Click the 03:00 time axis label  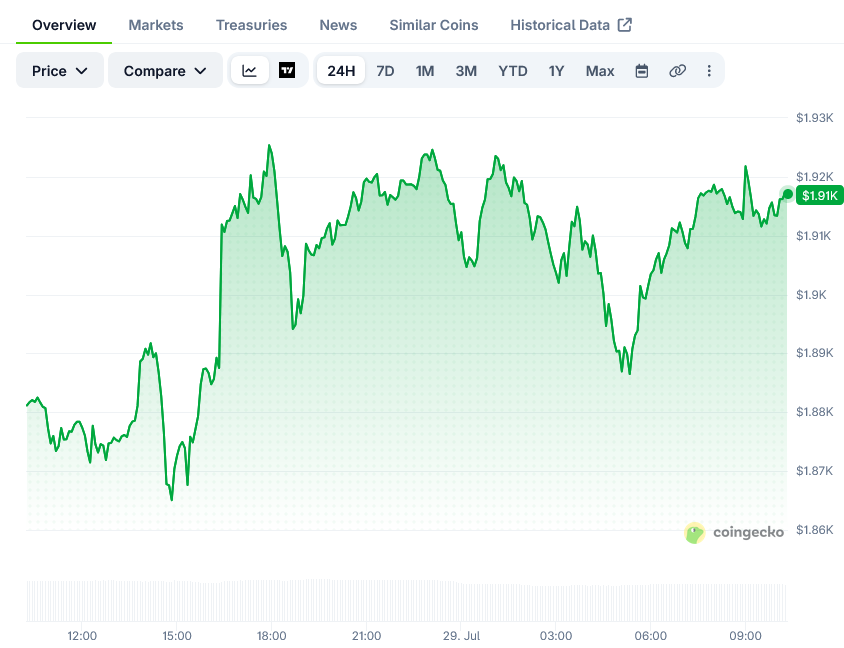(556, 636)
